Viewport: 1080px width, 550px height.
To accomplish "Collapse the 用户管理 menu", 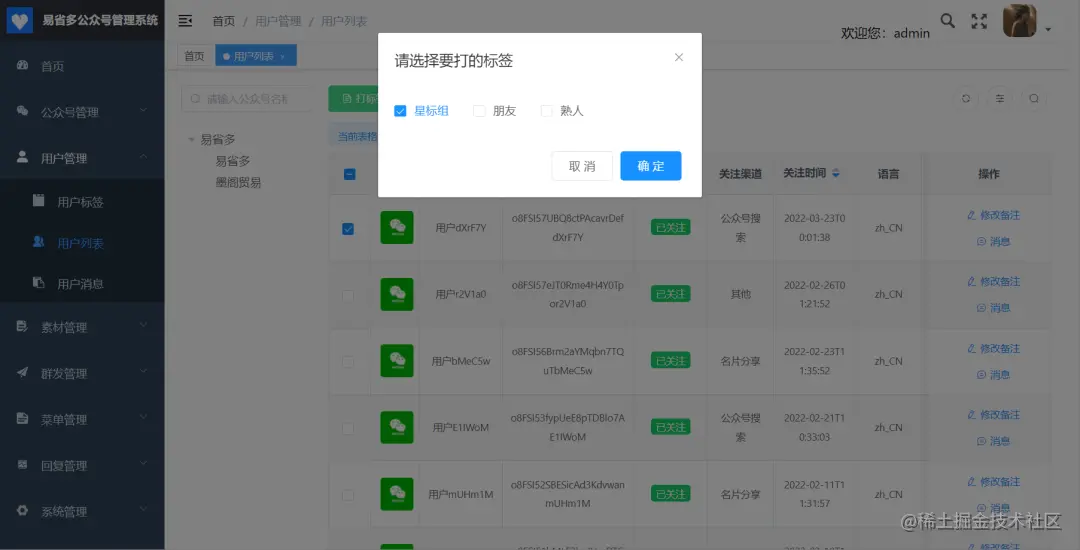I will 82,158.
